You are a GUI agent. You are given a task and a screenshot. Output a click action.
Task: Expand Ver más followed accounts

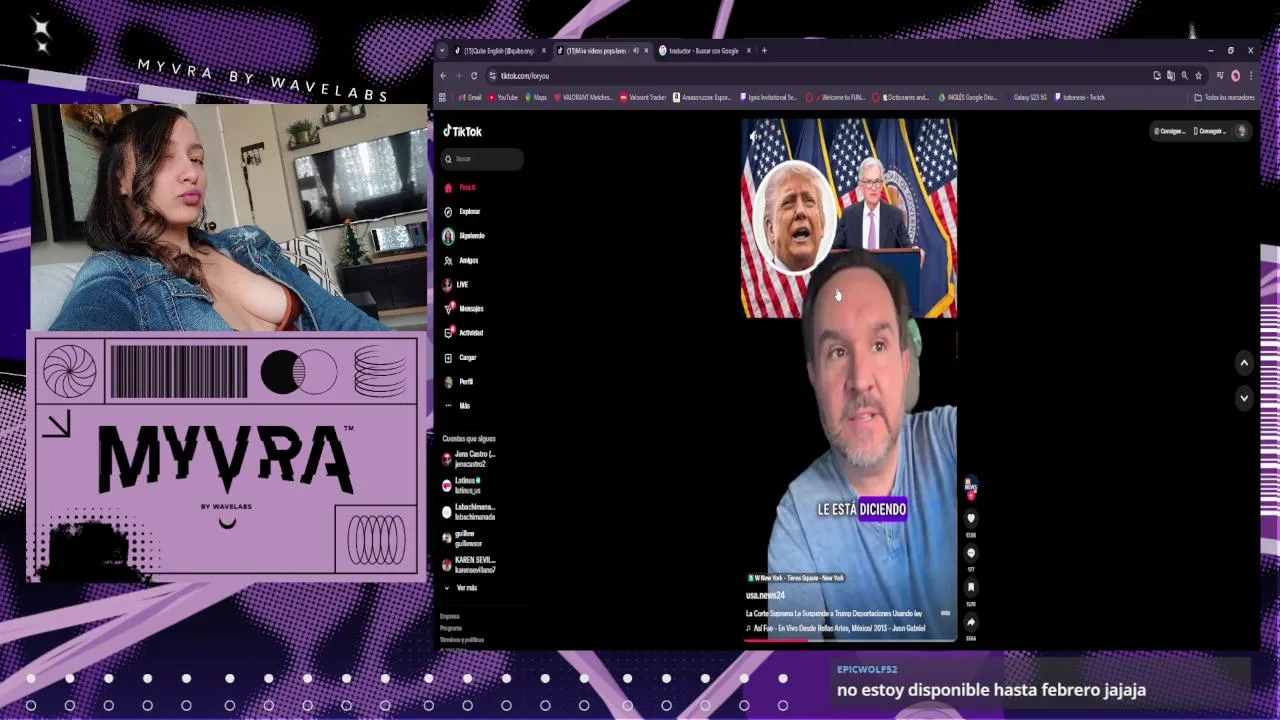point(461,588)
